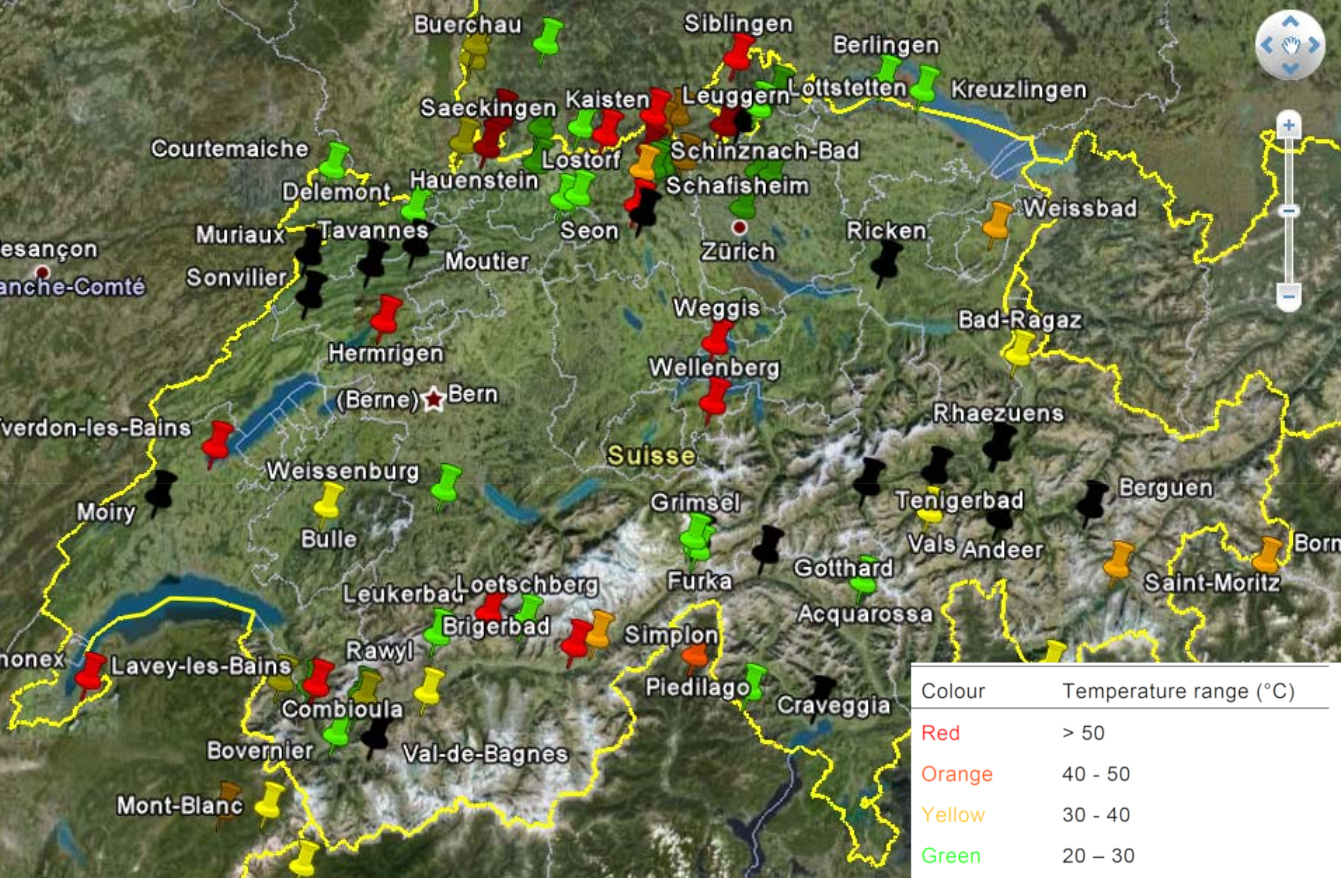Pan the map down with the bottom arrow
Screen dimensions: 1341x878
point(1290,68)
